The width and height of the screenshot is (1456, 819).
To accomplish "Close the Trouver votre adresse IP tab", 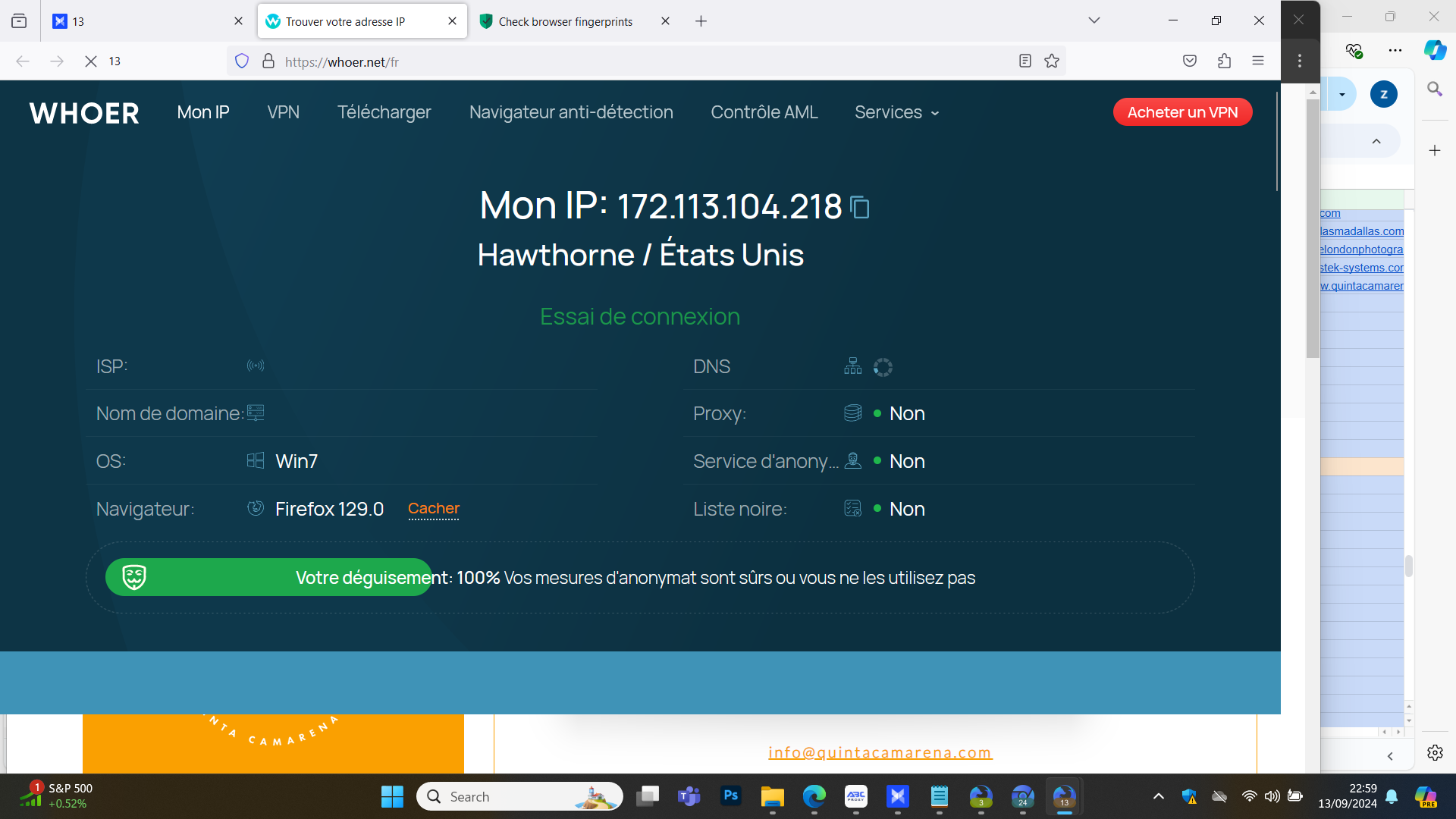I will pos(452,21).
